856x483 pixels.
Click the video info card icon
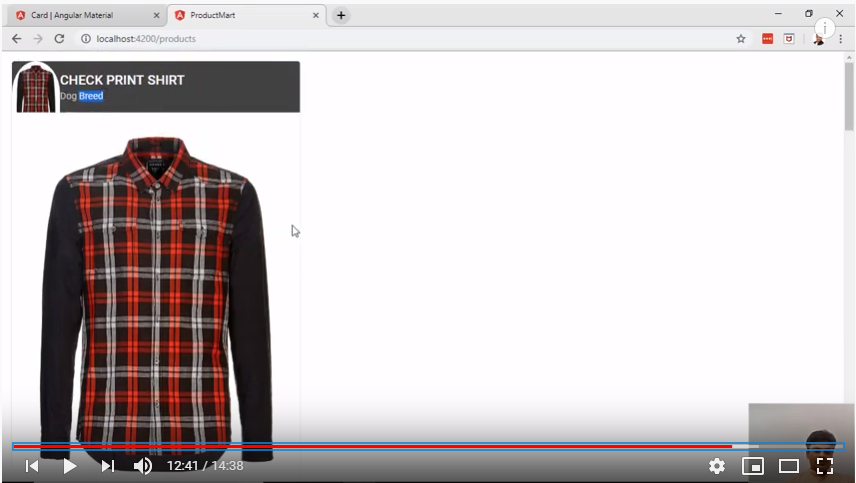pos(825,28)
